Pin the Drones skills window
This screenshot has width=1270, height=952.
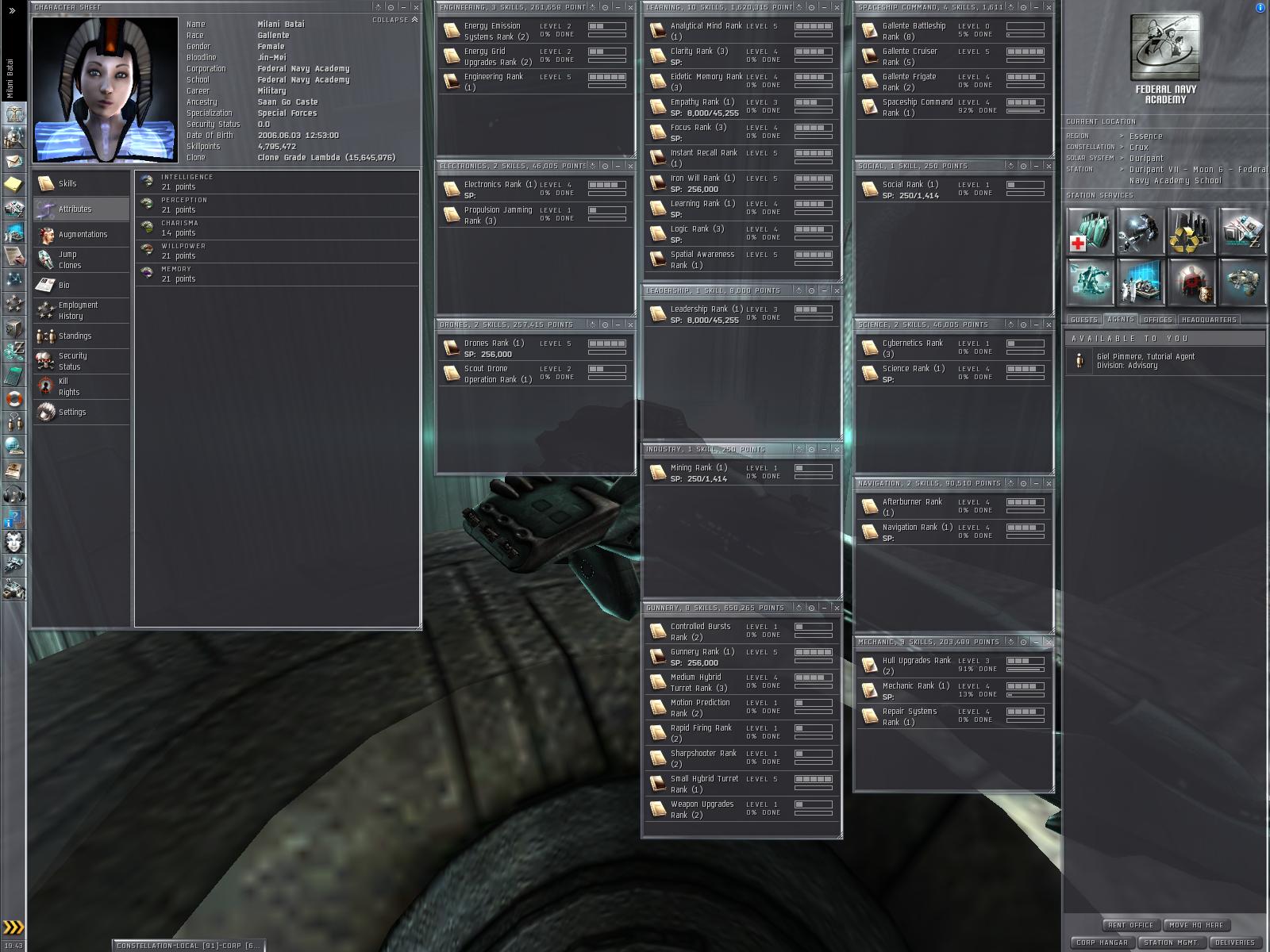click(x=606, y=324)
